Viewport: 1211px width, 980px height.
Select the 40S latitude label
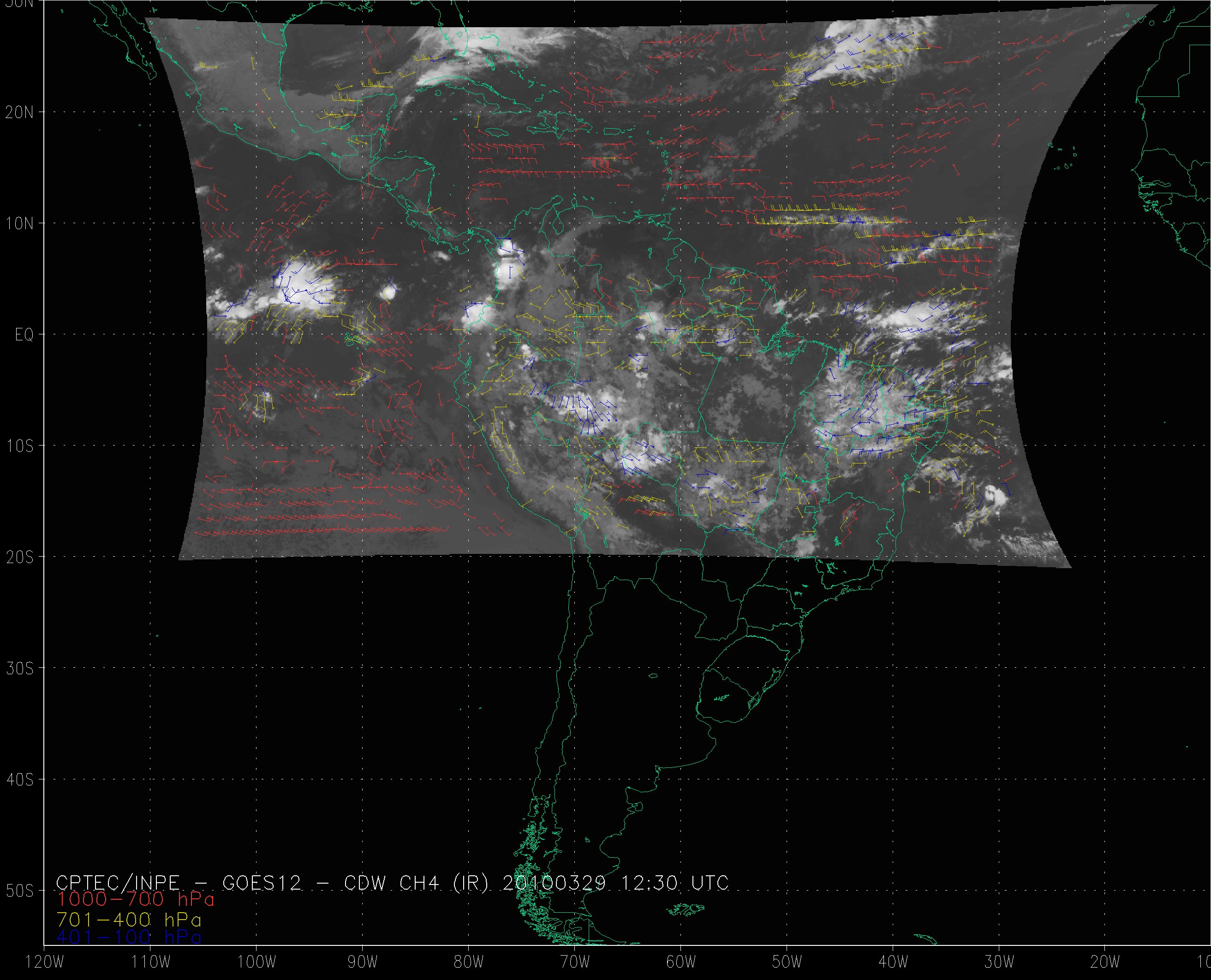pyautogui.click(x=19, y=779)
